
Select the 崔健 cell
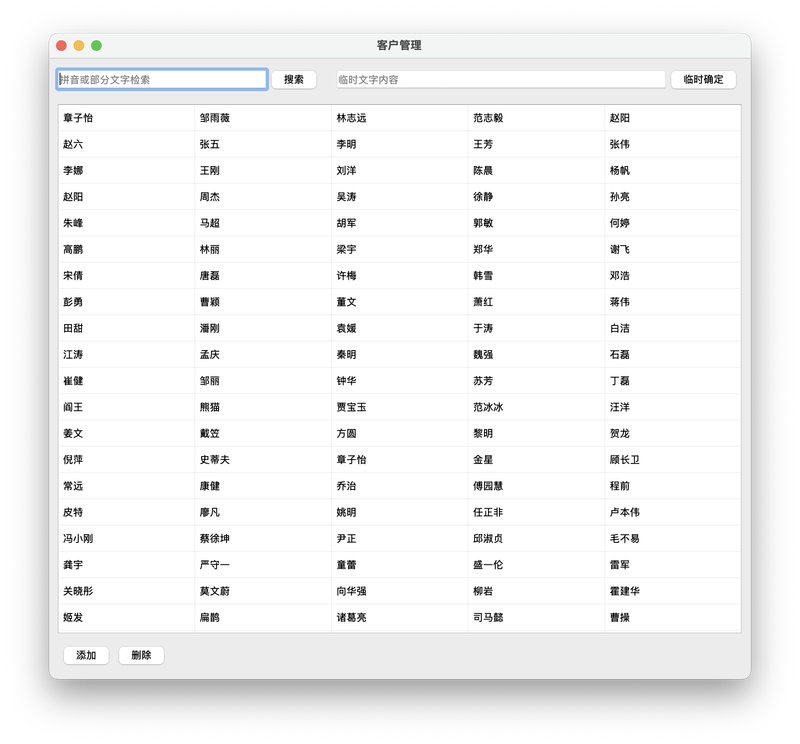point(127,381)
